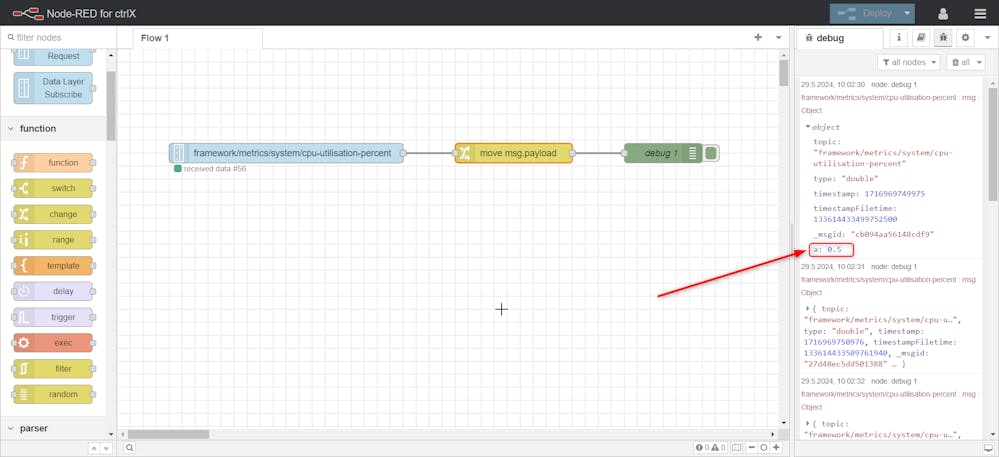The height and width of the screenshot is (457, 999).
Task: Open the all nodes filter dropdown
Action: (x=908, y=62)
